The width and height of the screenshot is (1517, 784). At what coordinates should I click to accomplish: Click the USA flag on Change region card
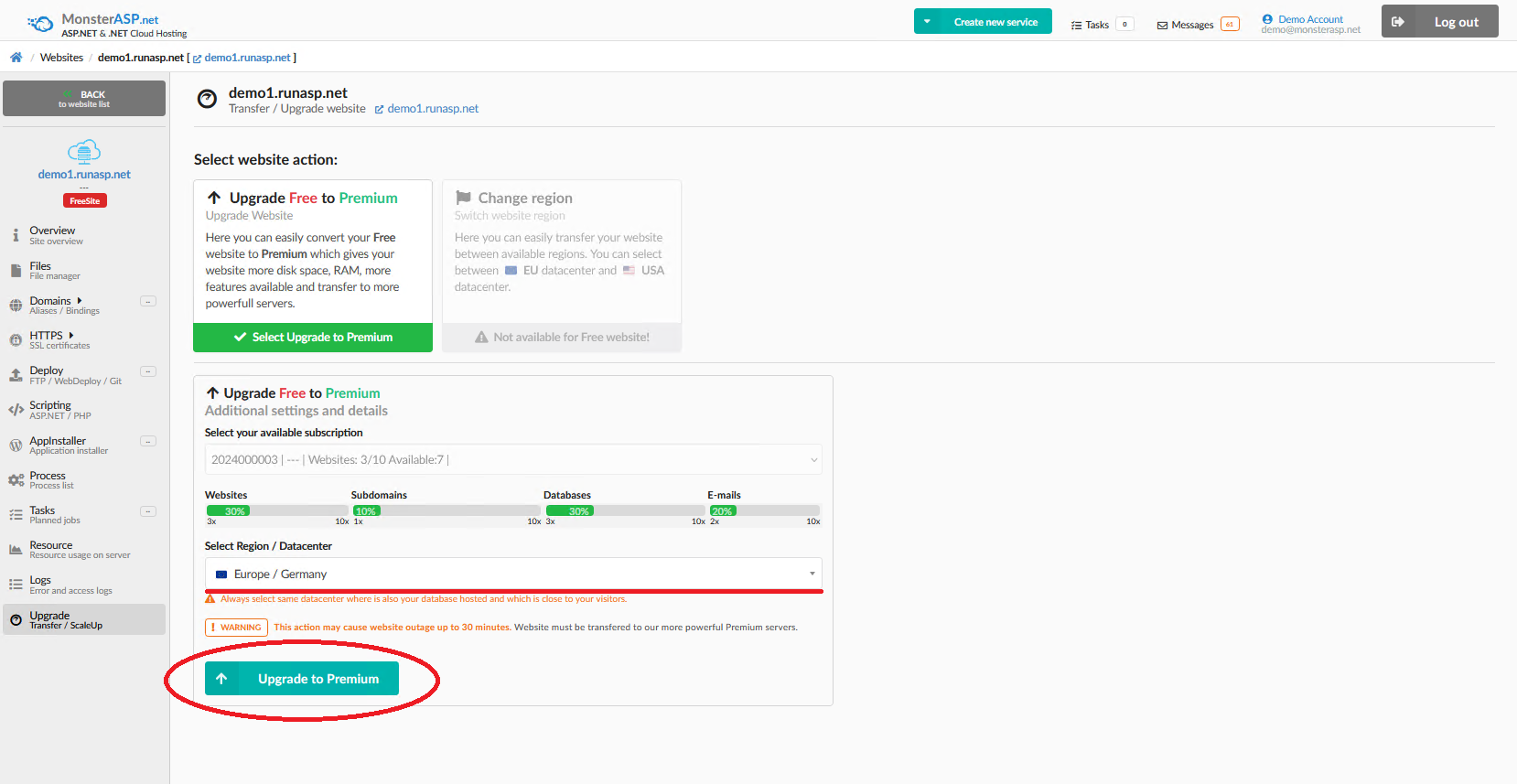pyautogui.click(x=629, y=271)
